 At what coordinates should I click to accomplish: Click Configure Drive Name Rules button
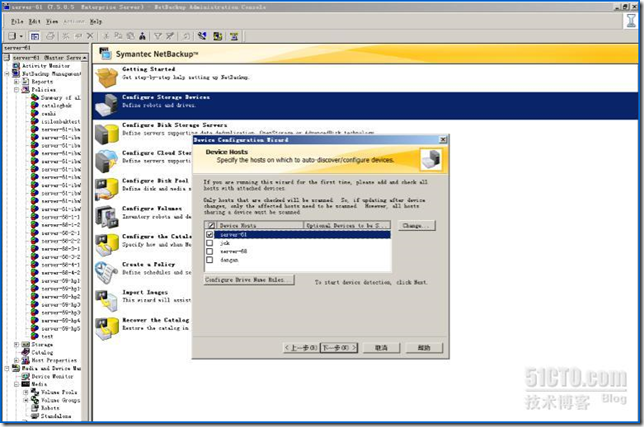[x=248, y=280]
